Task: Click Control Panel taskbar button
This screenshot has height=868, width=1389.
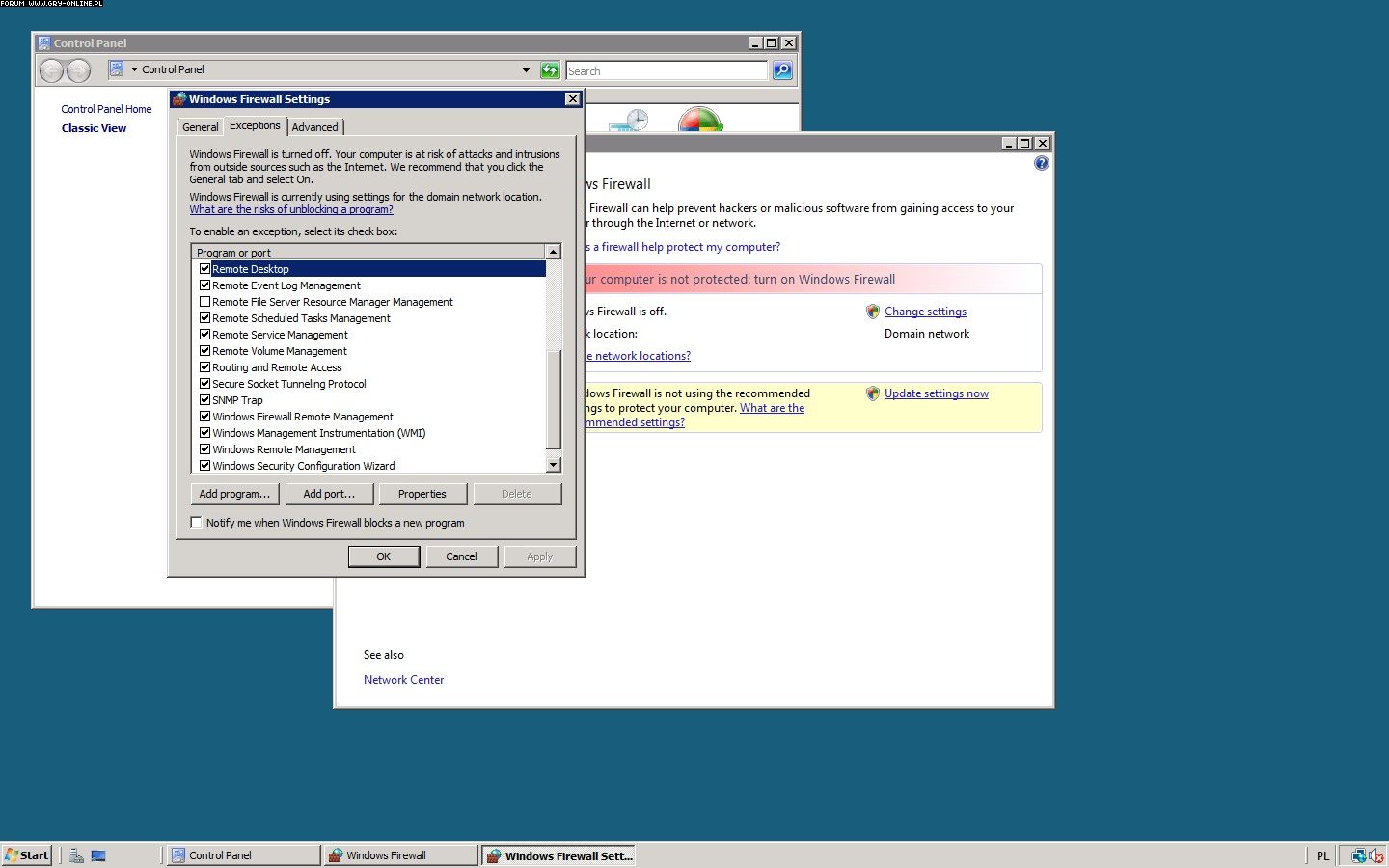Action: pos(243,855)
